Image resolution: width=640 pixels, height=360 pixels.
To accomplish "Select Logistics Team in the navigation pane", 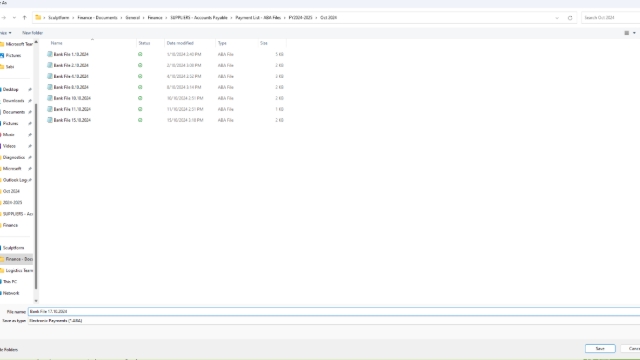I will 19,271.
